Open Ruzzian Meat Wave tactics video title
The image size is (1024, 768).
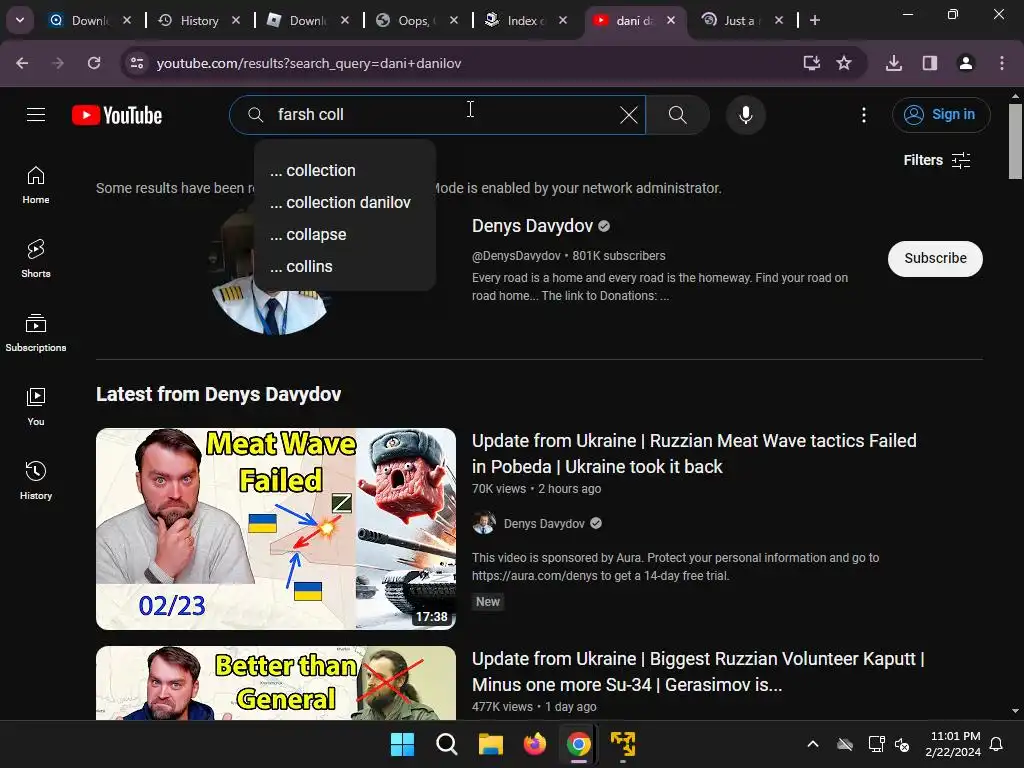tap(694, 454)
